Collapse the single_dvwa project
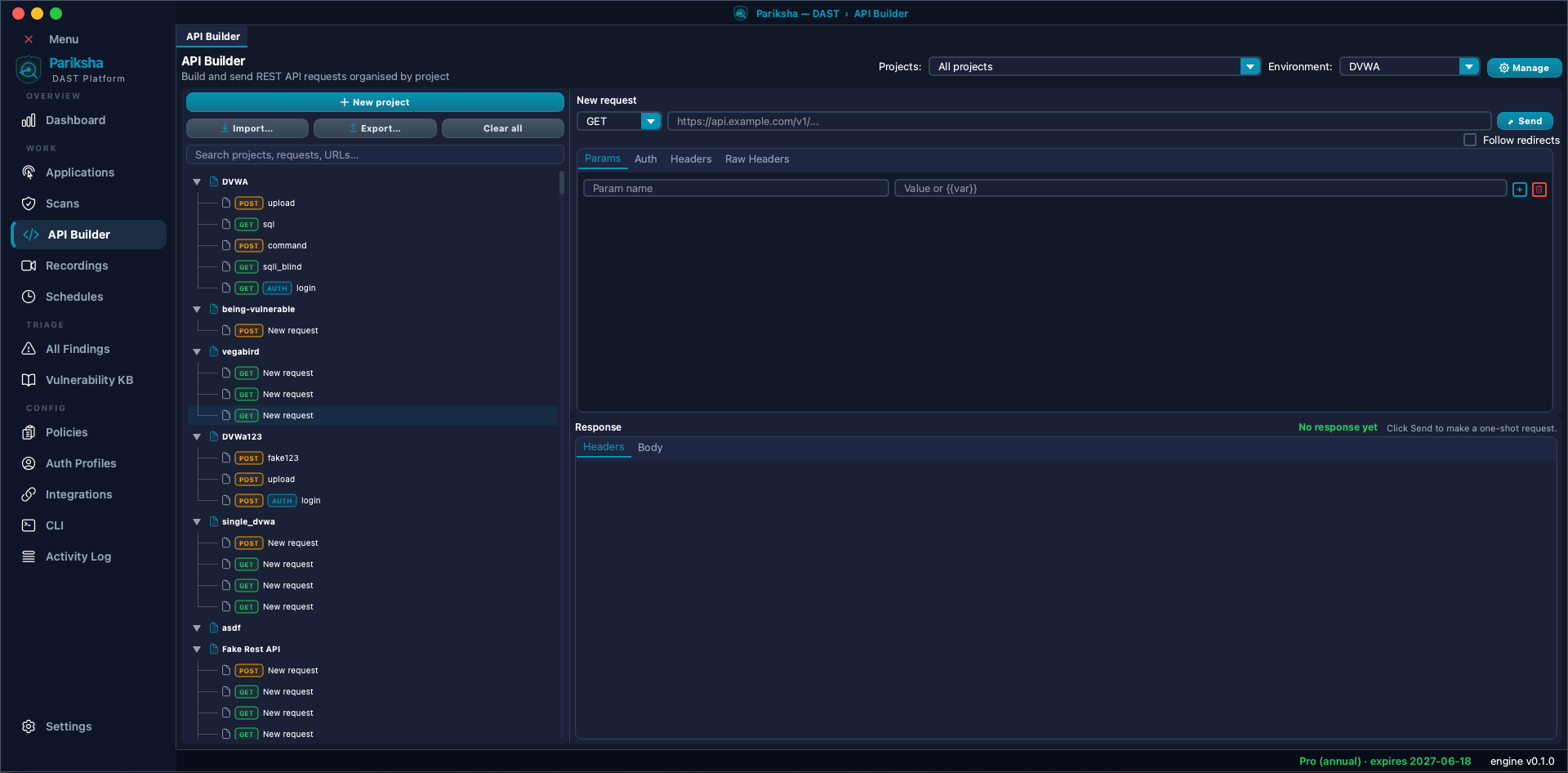This screenshot has width=1568, height=773. tap(197, 522)
